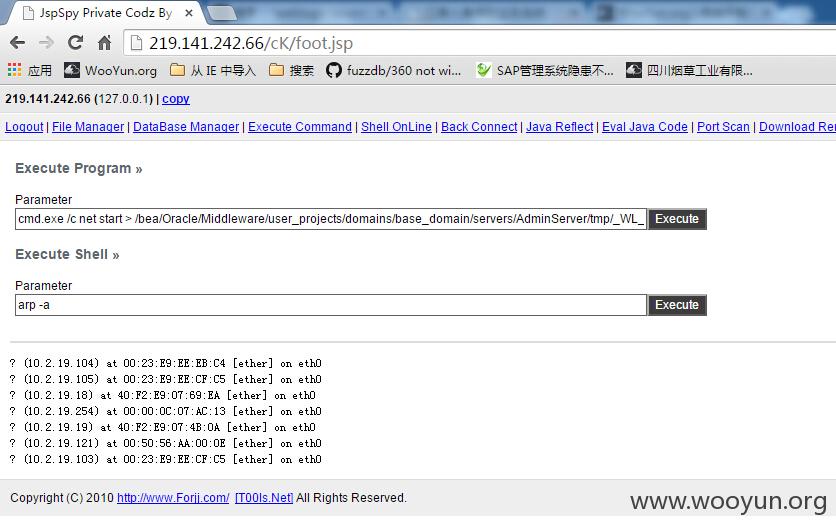The width and height of the screenshot is (836, 530).
Task: Close the JspSpy Private Codz tab
Action: tap(189, 13)
